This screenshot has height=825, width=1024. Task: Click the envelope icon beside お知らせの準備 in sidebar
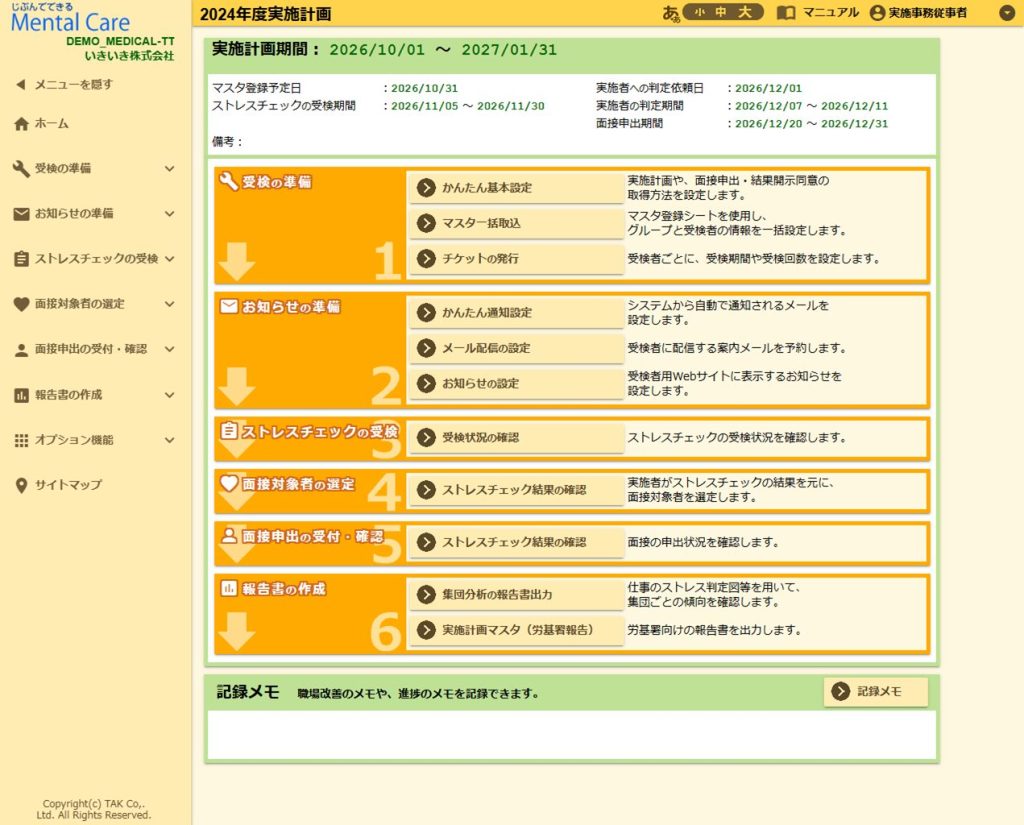click(22, 214)
